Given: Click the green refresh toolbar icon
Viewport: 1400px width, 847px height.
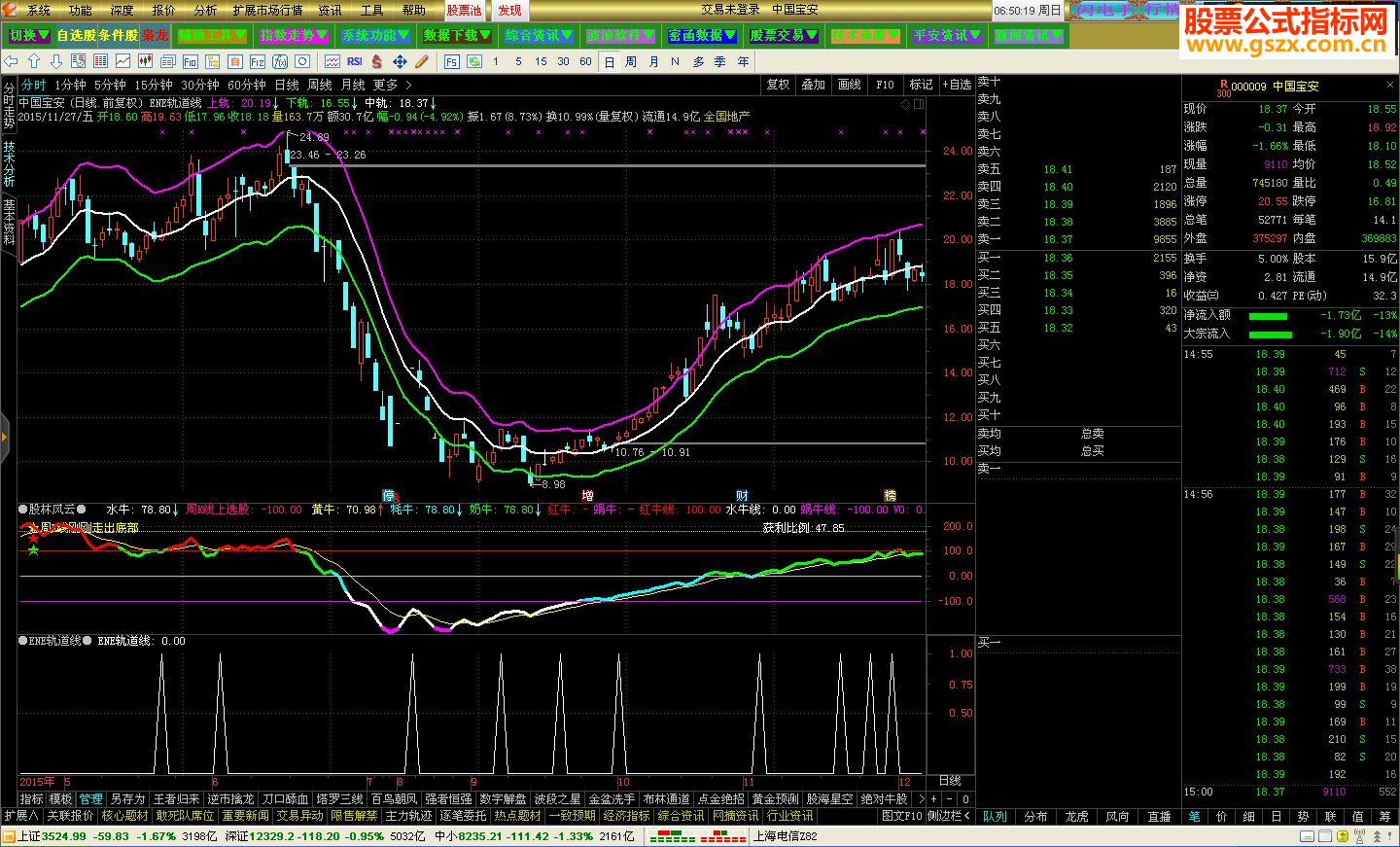Looking at the screenshot, I should click(x=474, y=61).
